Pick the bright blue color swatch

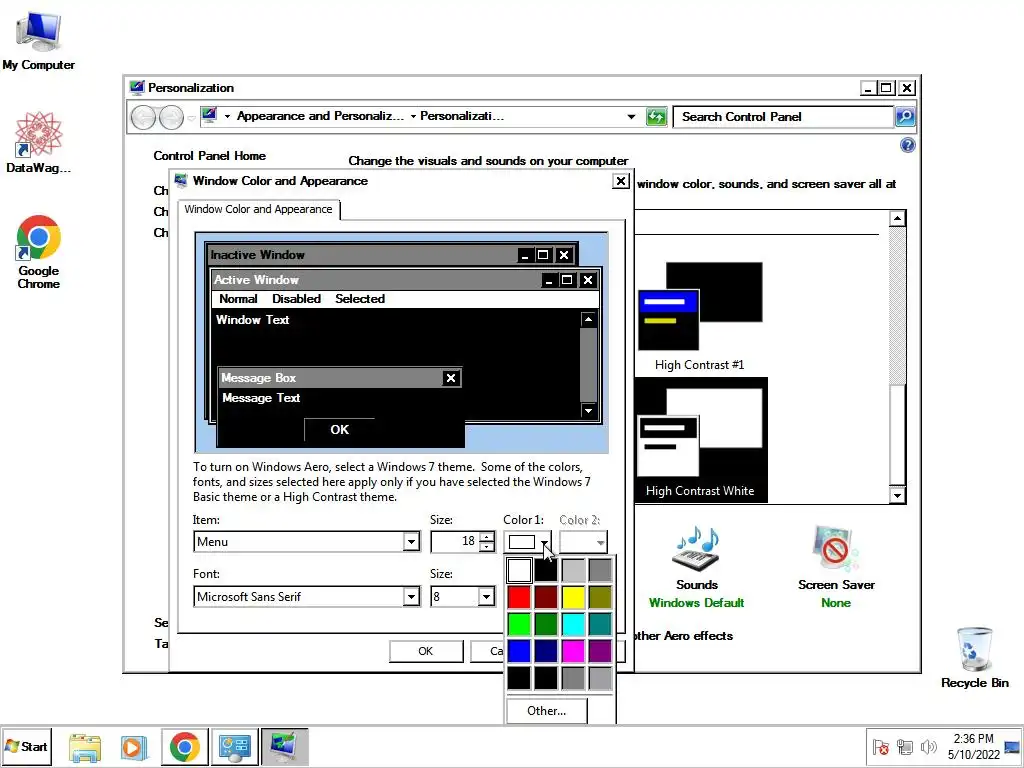(x=519, y=651)
